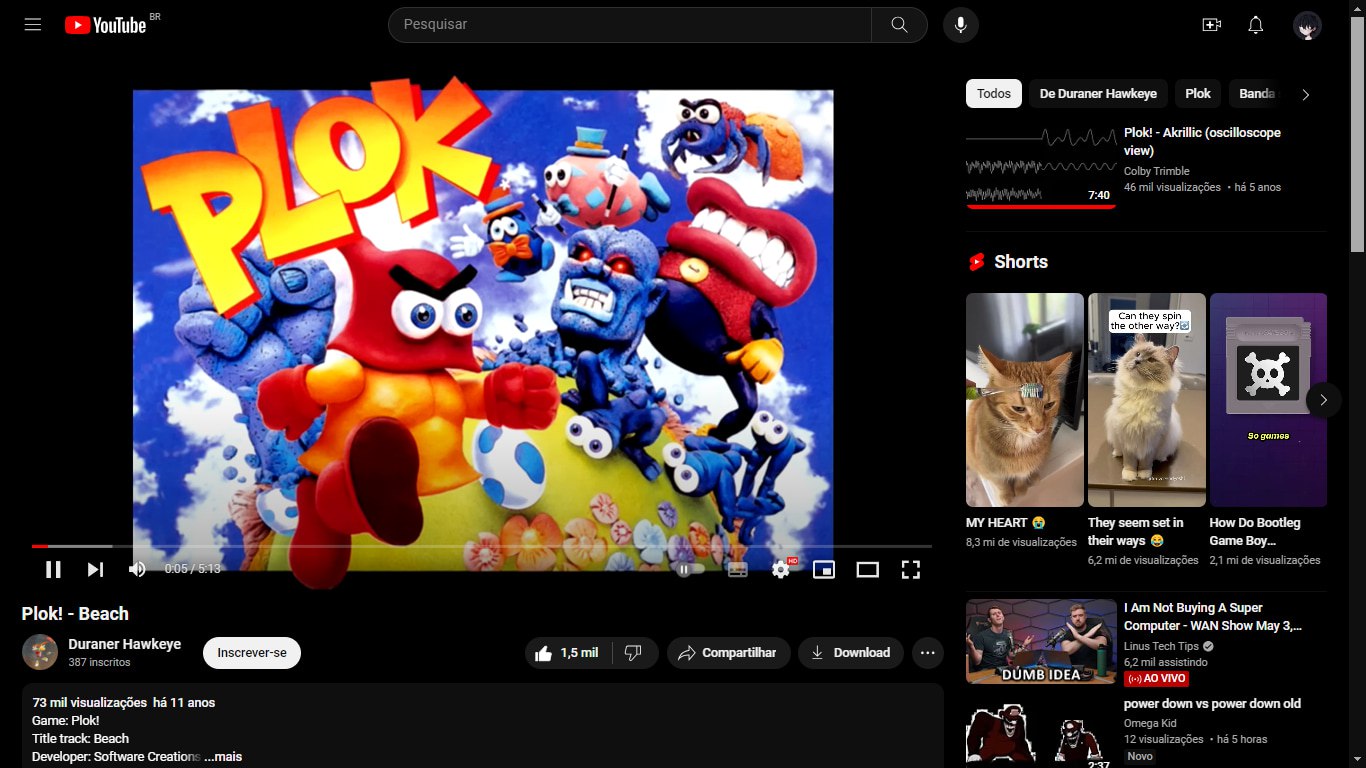The image size is (1366, 768).
Task: Dislike the video
Action: [x=634, y=653]
